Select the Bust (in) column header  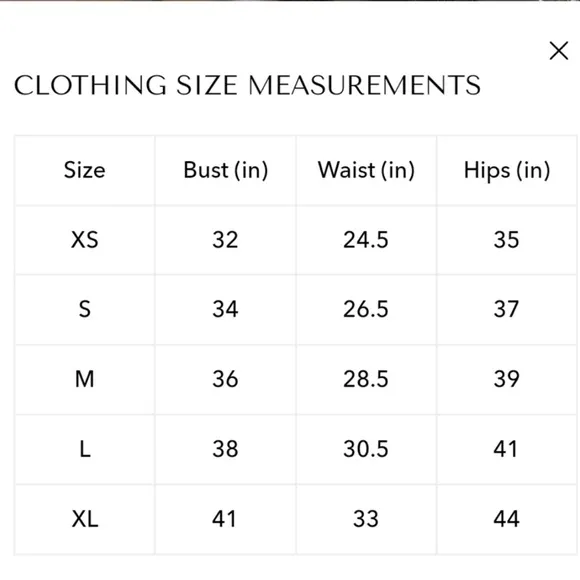tap(226, 171)
